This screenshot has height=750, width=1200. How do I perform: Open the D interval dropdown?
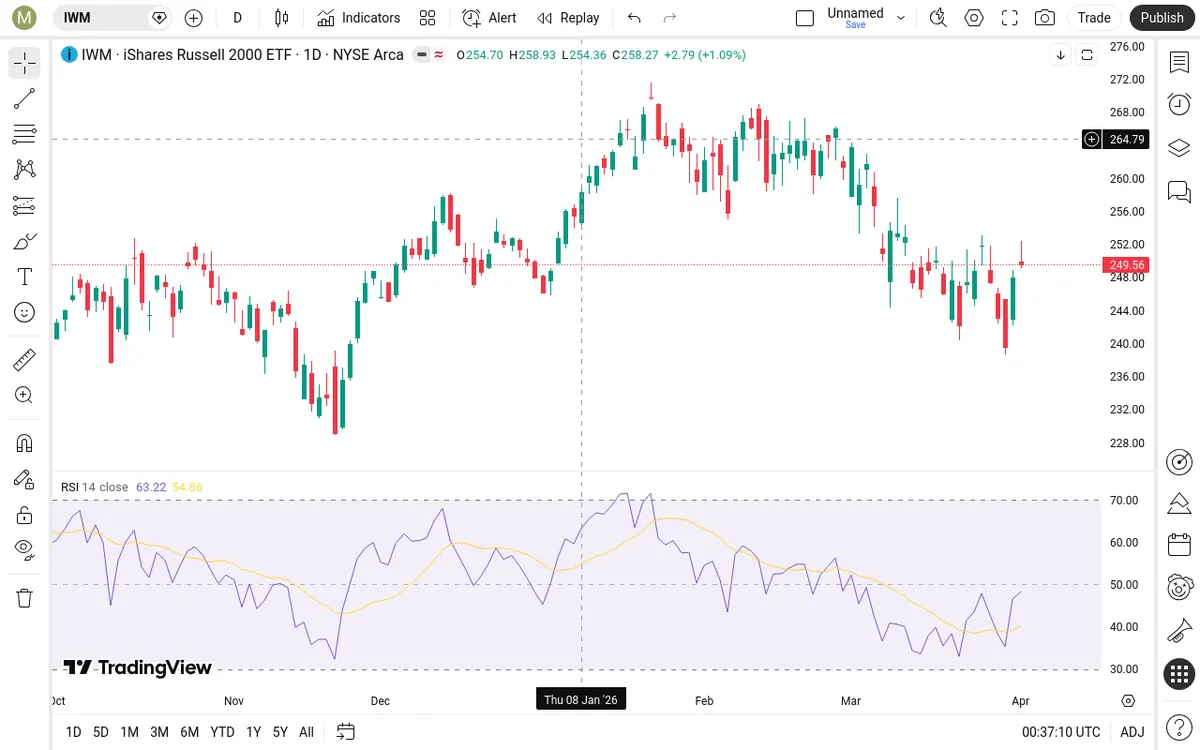[x=237, y=18]
